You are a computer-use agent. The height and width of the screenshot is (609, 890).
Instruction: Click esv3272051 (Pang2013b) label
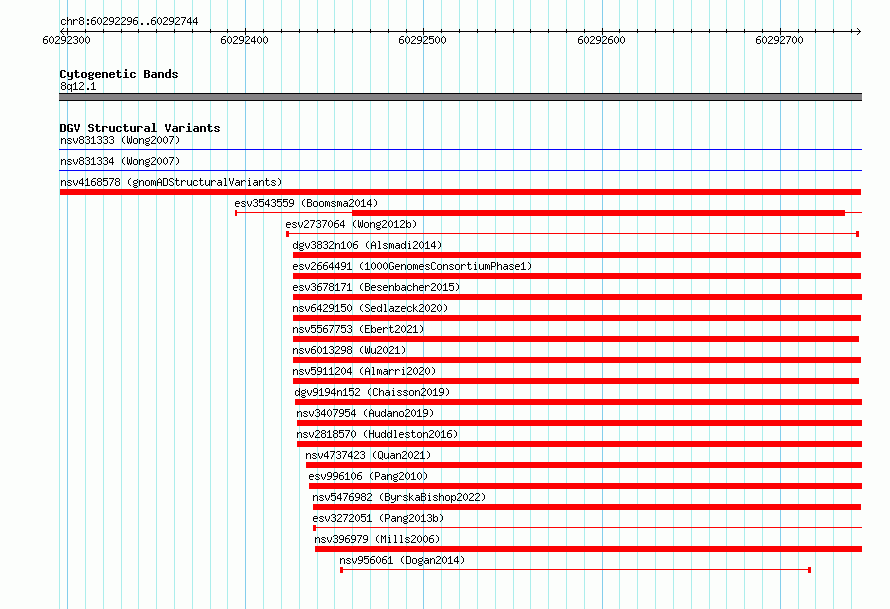point(378,518)
